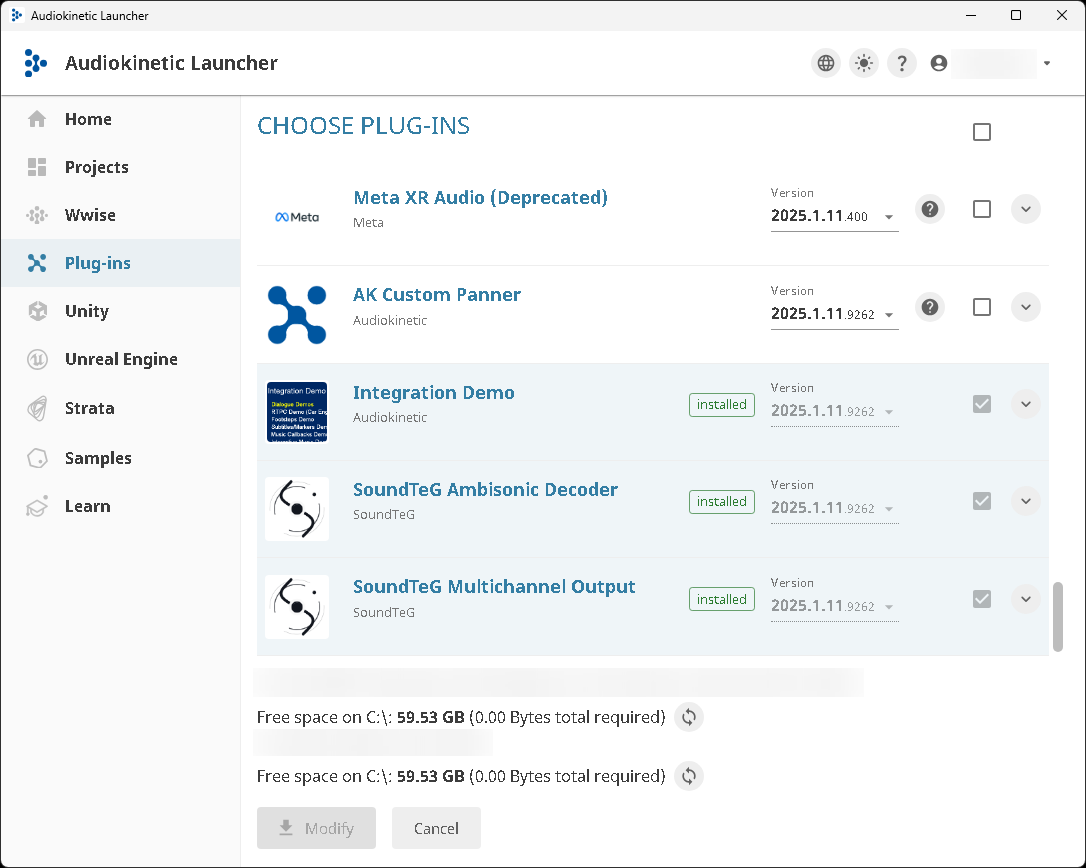1086x868 pixels.
Task: Check the AK Custom Panner checkbox
Action: (981, 307)
